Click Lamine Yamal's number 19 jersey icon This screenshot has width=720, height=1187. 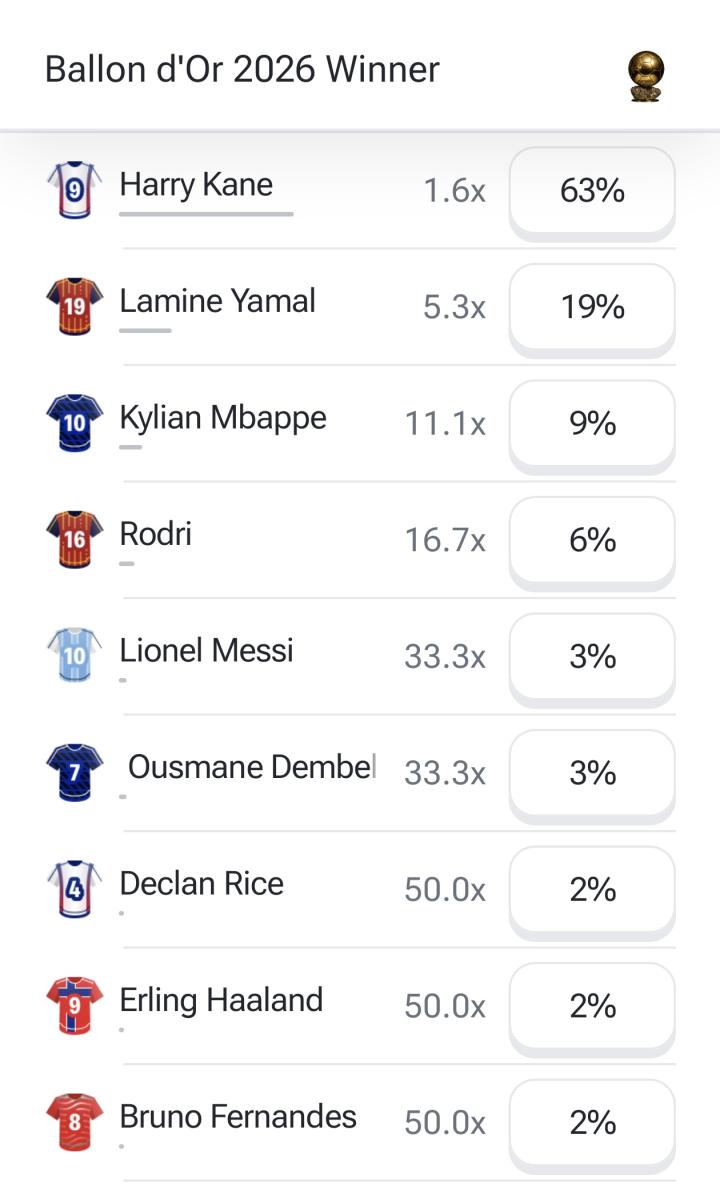[x=74, y=306]
